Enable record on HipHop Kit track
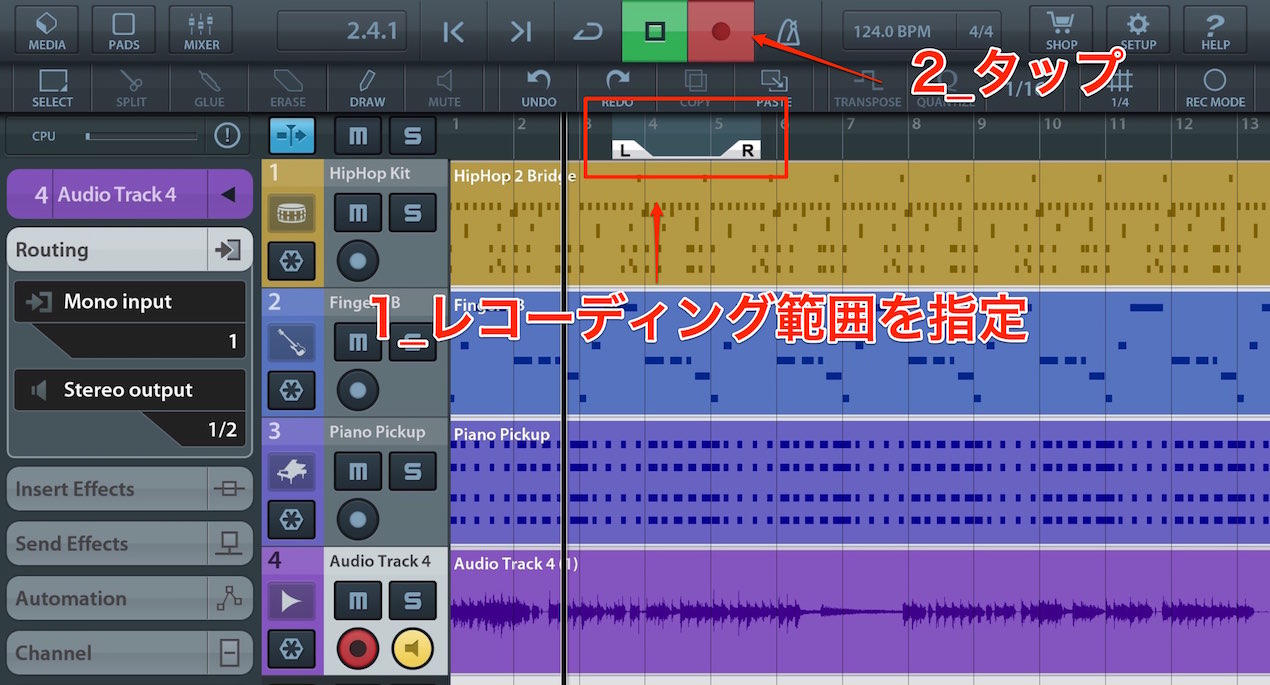This screenshot has width=1270, height=685. point(358,262)
